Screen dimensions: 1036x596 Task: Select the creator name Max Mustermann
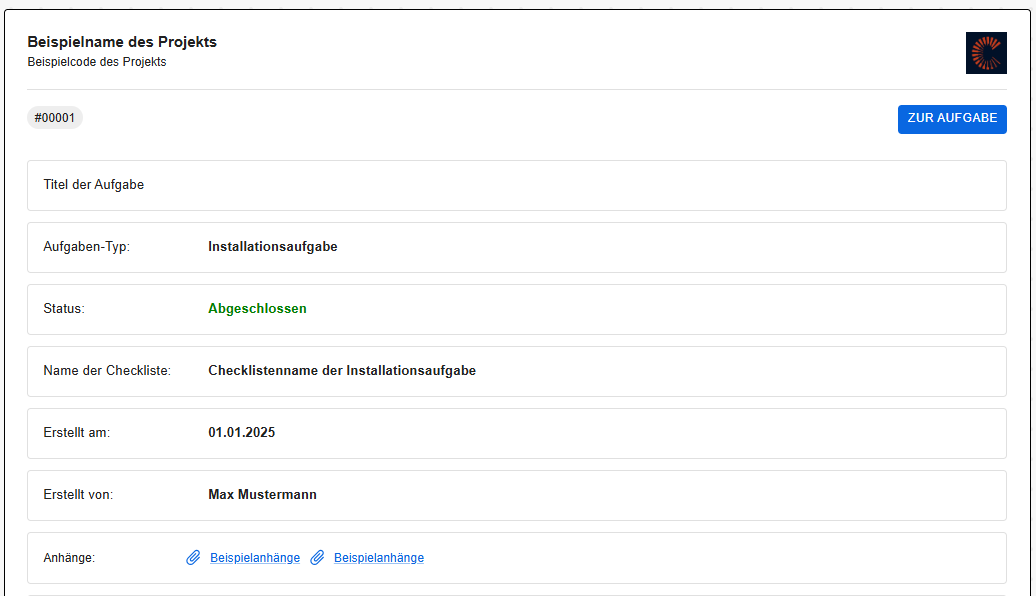(262, 494)
